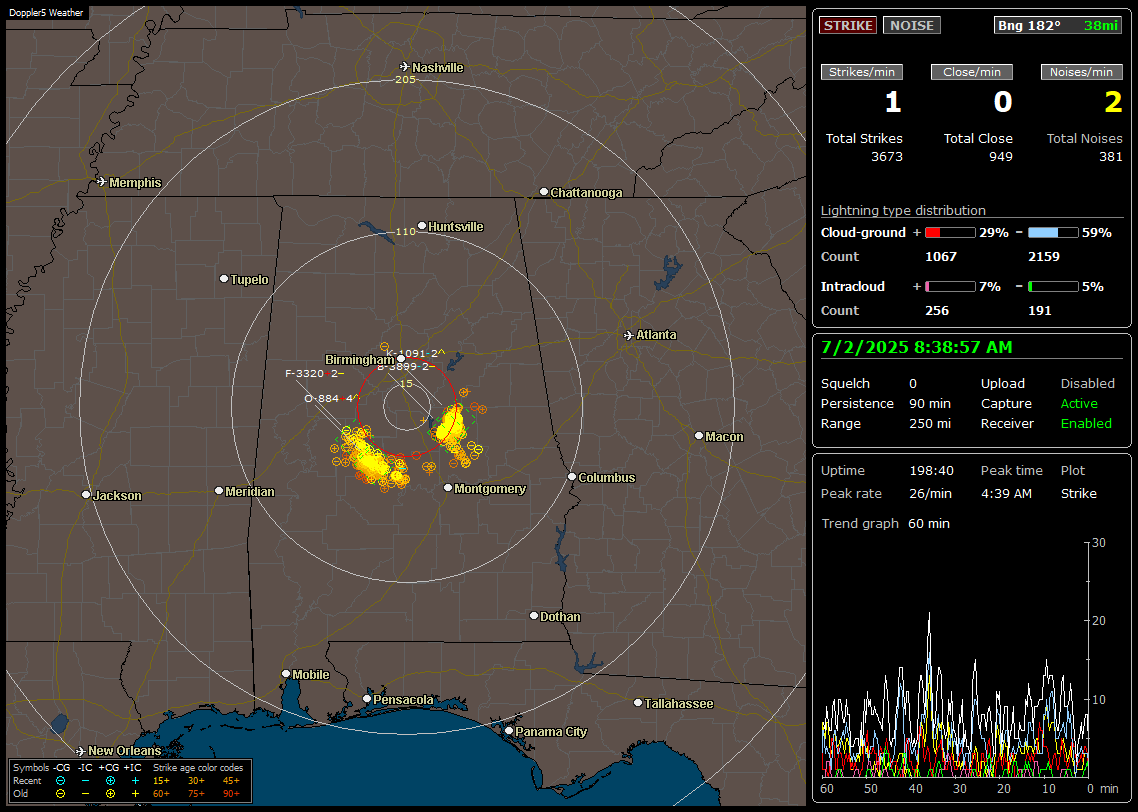Click the Receiver status Enabled

pyautogui.click(x=1086, y=423)
